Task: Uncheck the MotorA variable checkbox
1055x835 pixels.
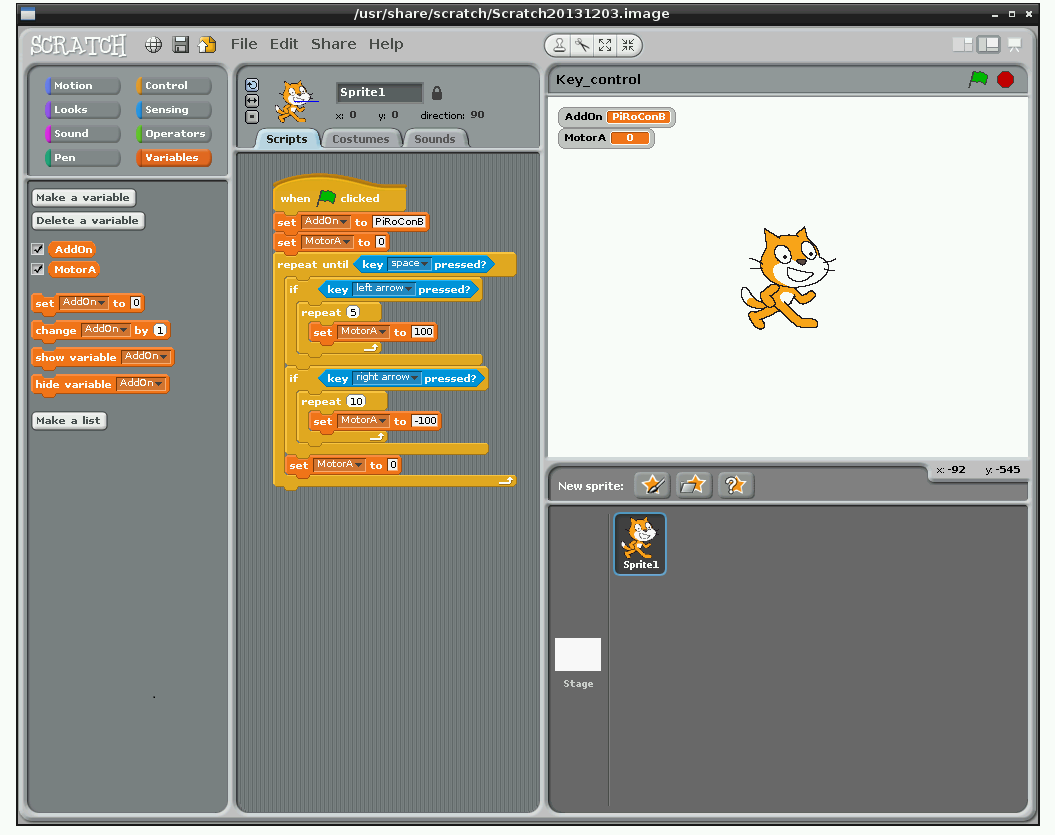Action: (x=38, y=269)
